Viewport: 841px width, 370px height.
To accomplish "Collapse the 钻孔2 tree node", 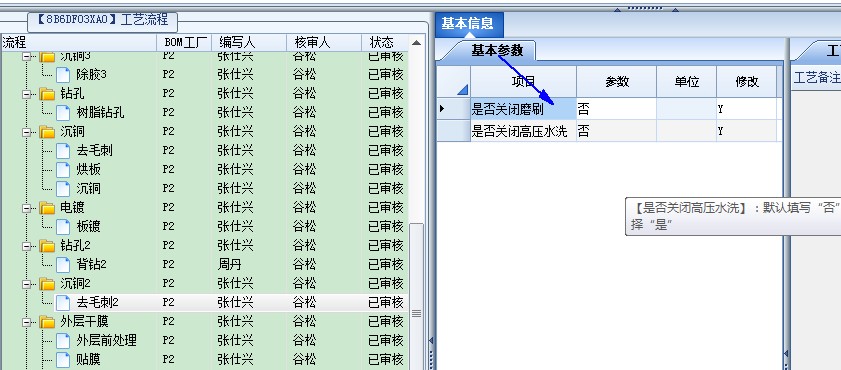I will tap(26, 246).
